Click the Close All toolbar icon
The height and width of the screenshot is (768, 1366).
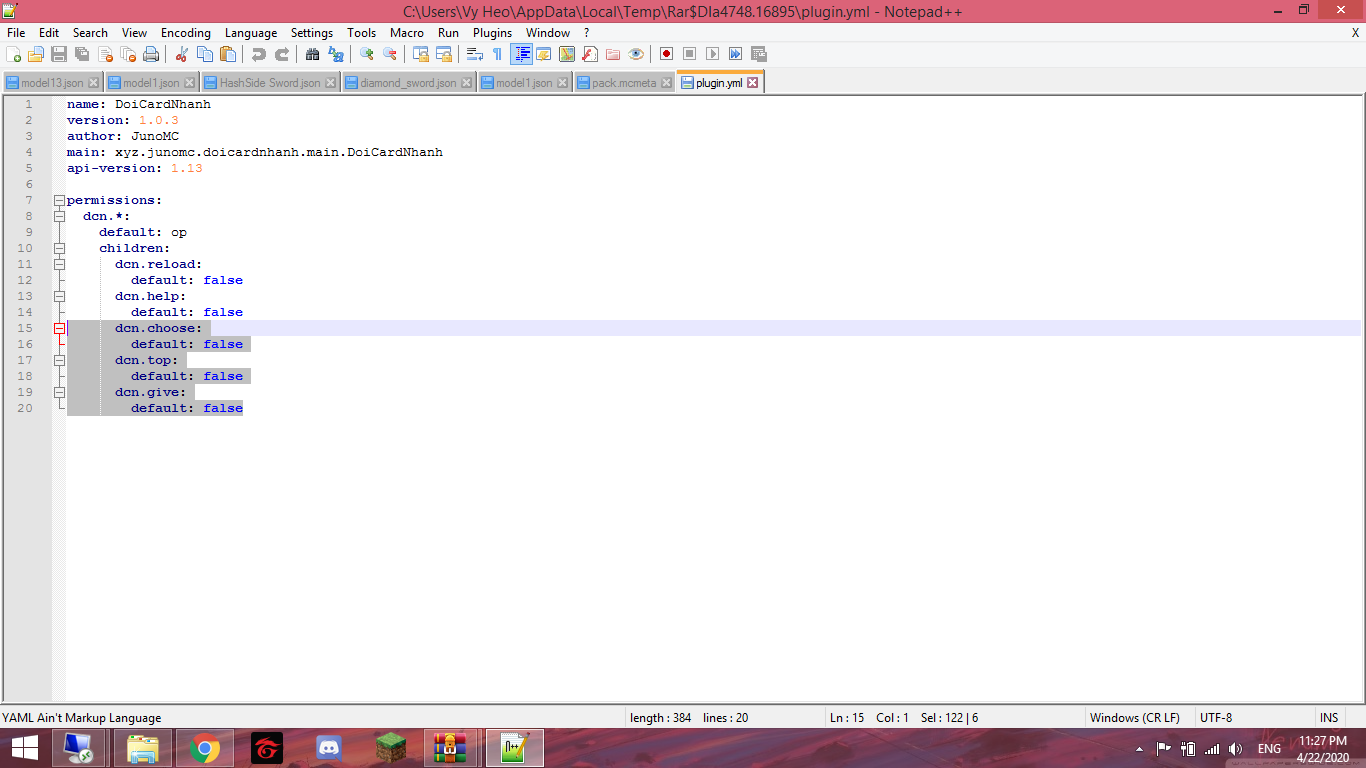(x=128, y=54)
